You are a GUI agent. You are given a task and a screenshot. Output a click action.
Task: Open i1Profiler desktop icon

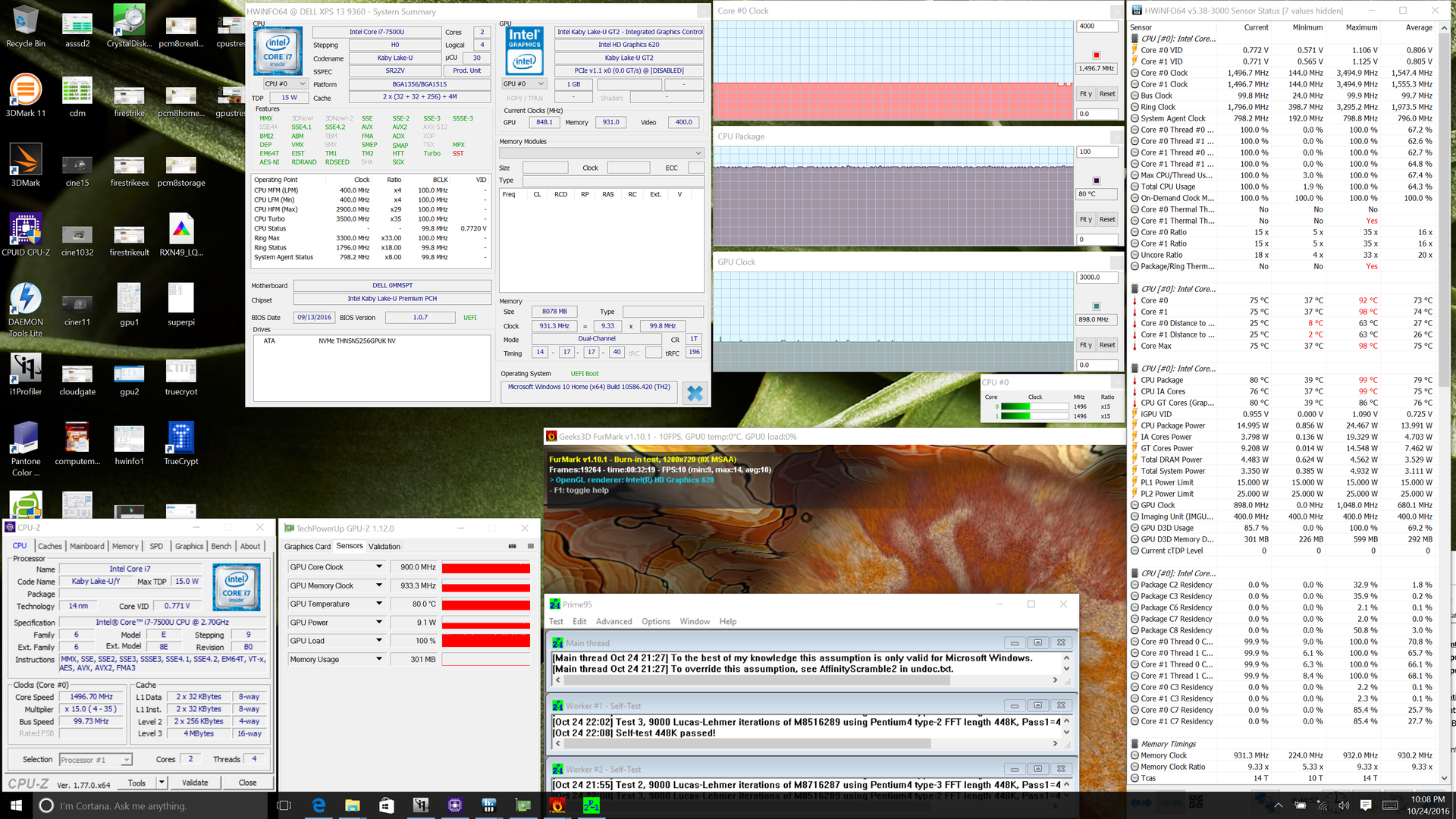click(26, 375)
